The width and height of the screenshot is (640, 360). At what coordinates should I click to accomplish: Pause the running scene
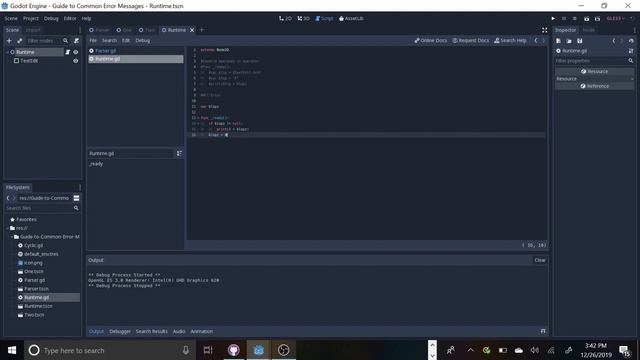pos(564,18)
